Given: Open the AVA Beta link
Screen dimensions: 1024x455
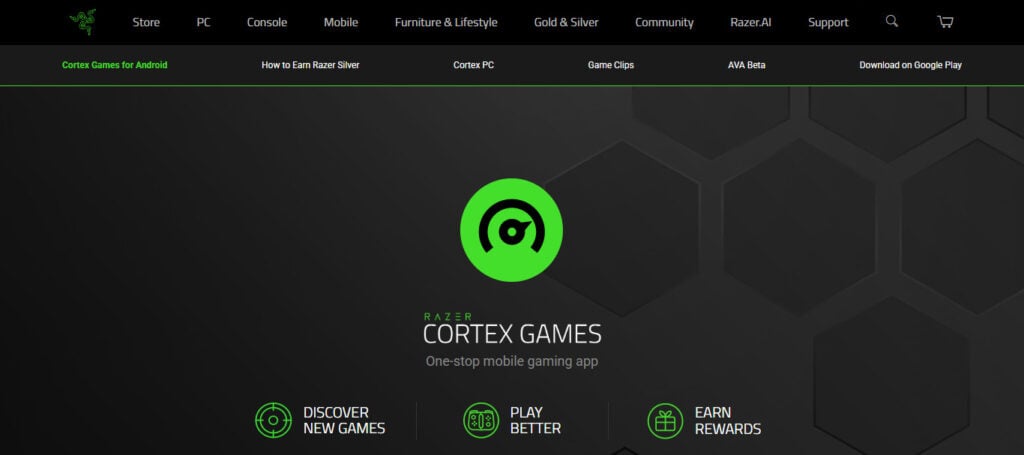Looking at the screenshot, I should tap(746, 65).
